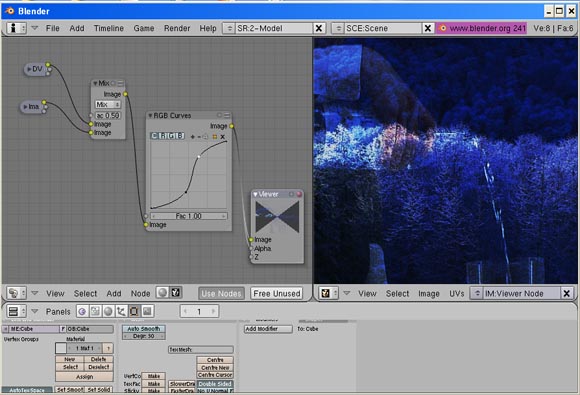Open the Script context panel icon
This screenshot has height=395, width=580.
[95, 311]
